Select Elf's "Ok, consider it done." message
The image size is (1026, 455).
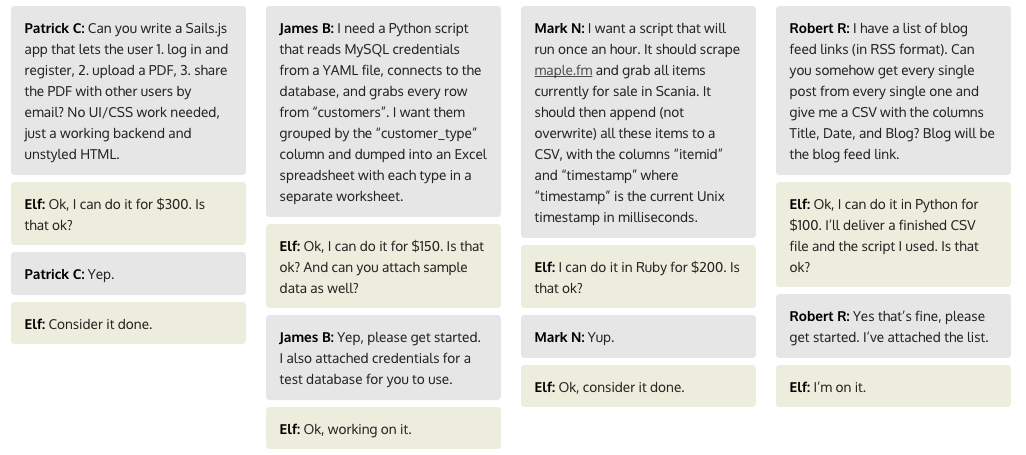[638, 386]
